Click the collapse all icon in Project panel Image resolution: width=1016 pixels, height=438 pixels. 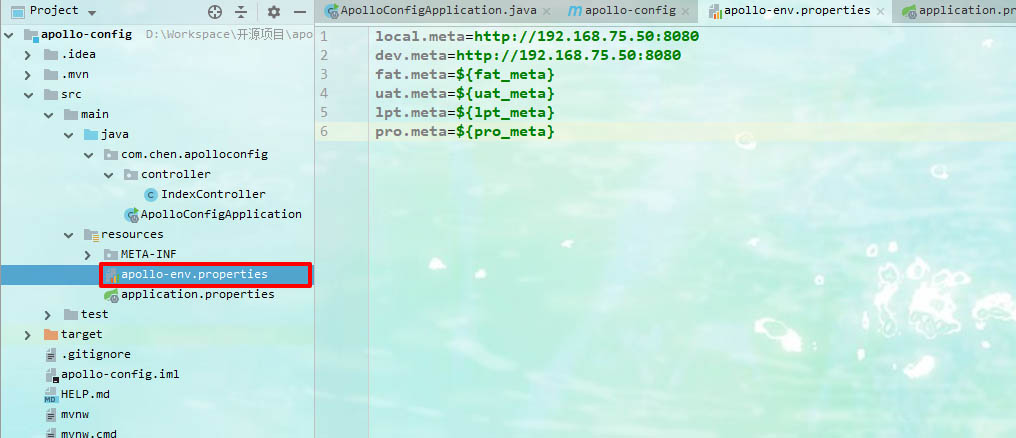click(x=241, y=12)
